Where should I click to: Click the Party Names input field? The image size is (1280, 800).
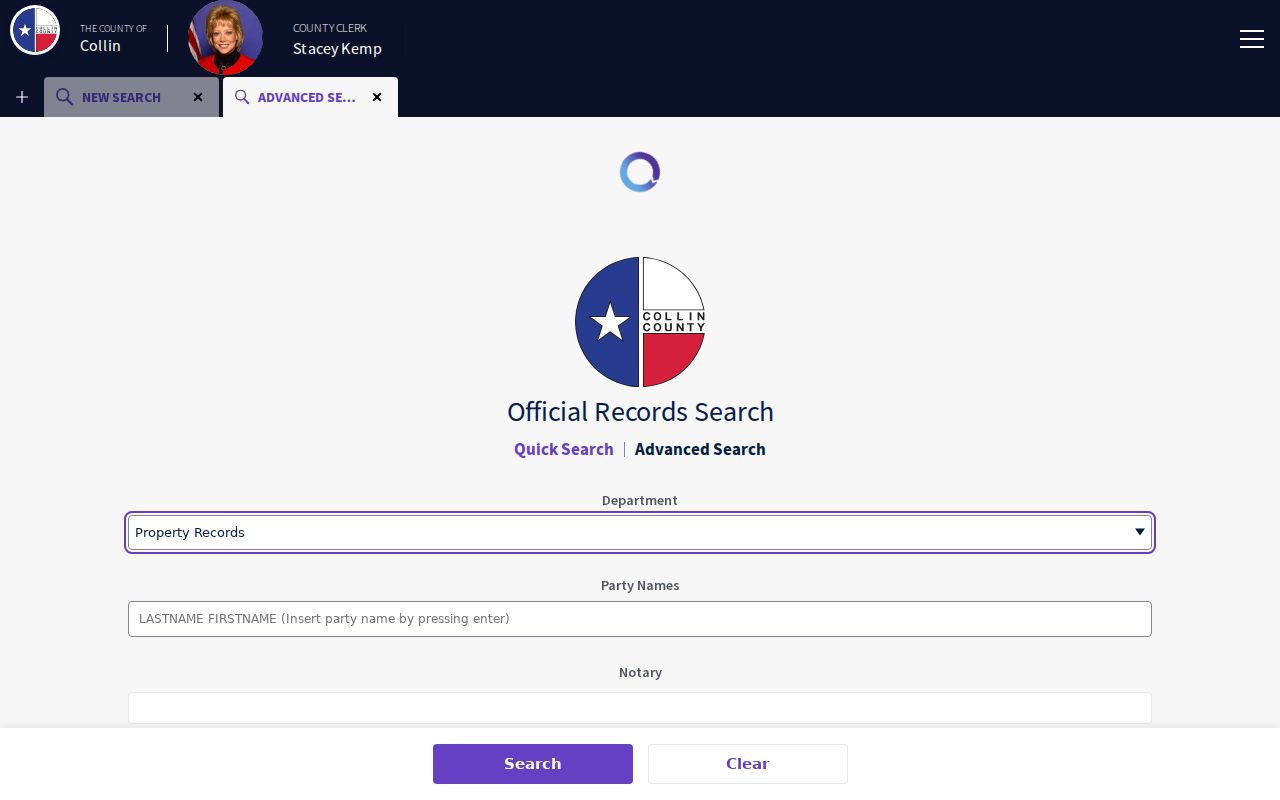[x=640, y=619]
